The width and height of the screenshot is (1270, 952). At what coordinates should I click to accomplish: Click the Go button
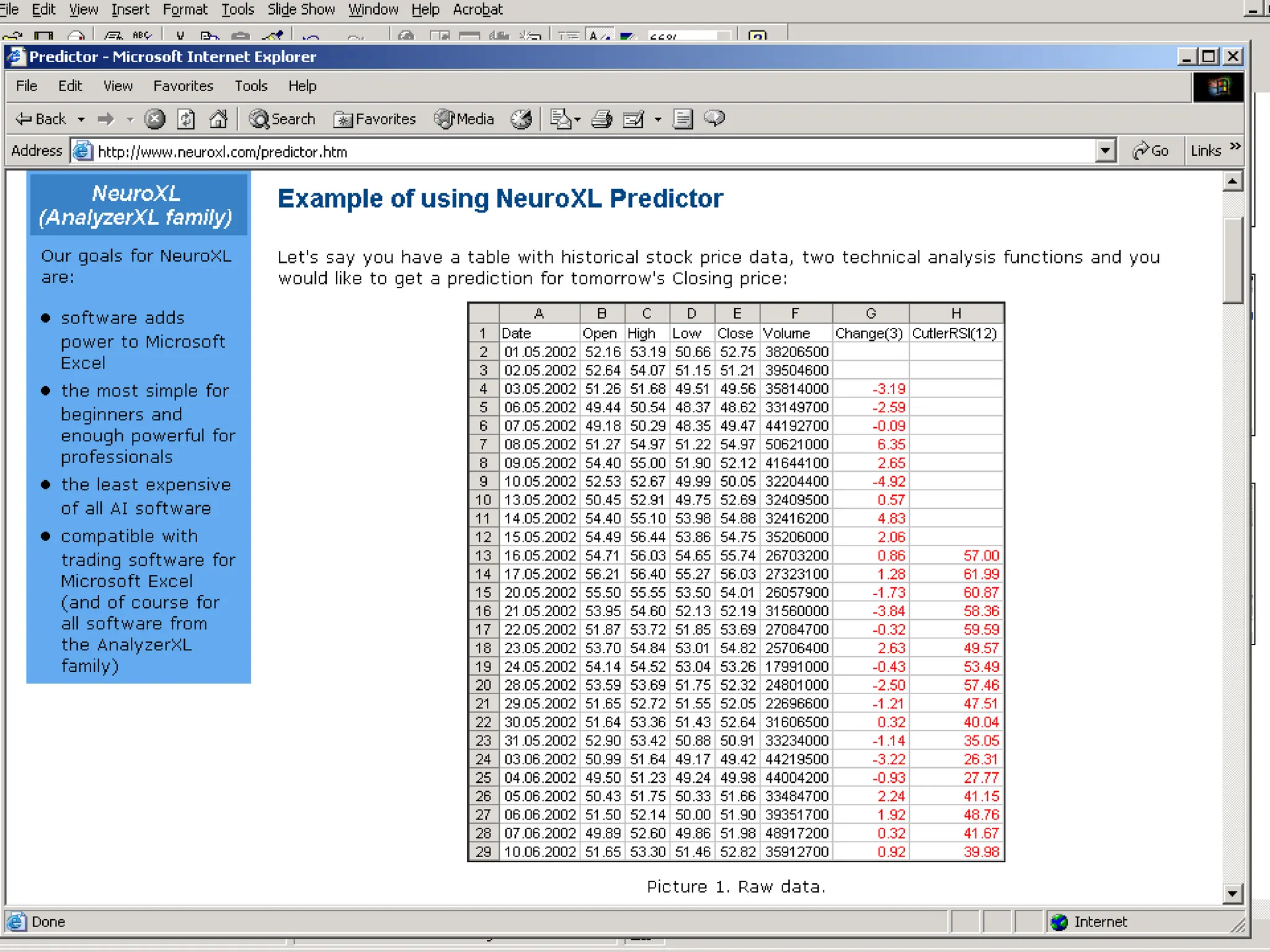[x=1151, y=151]
